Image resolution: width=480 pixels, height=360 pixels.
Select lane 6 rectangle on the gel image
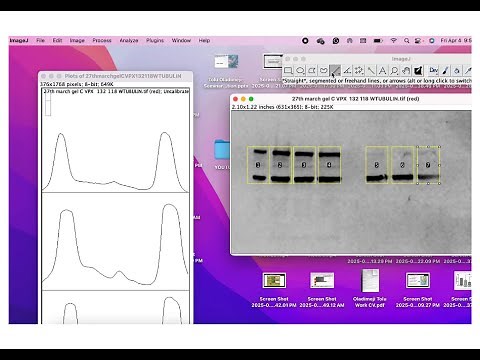click(402, 165)
